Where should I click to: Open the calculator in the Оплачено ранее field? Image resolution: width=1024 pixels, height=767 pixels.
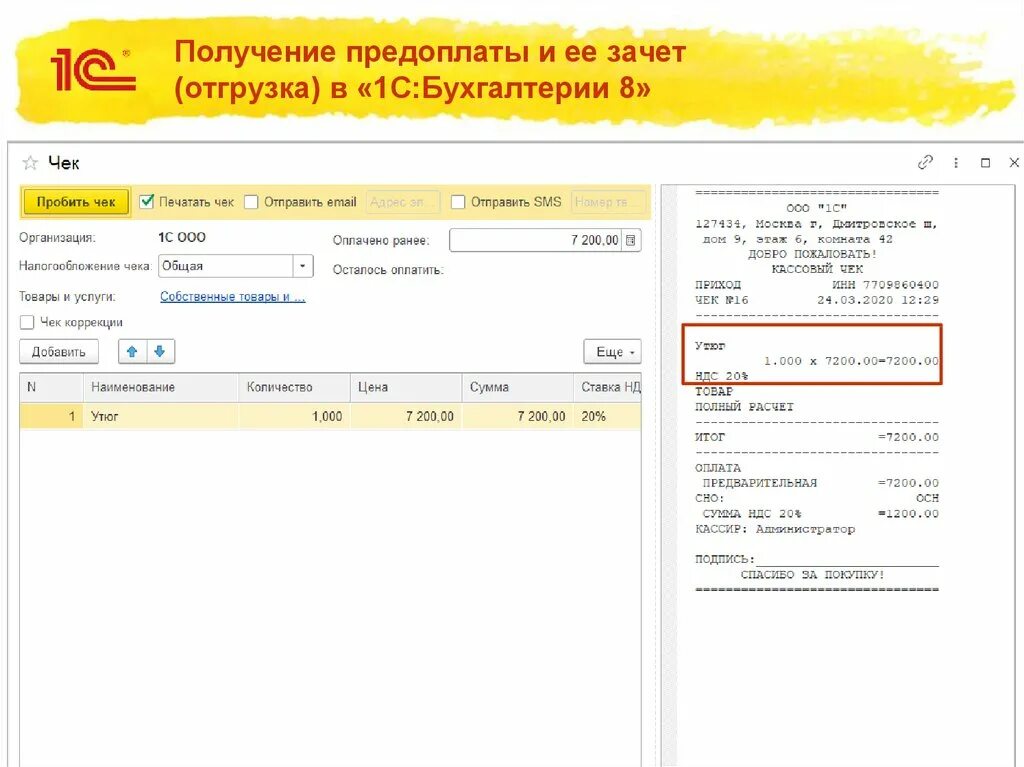(x=631, y=240)
